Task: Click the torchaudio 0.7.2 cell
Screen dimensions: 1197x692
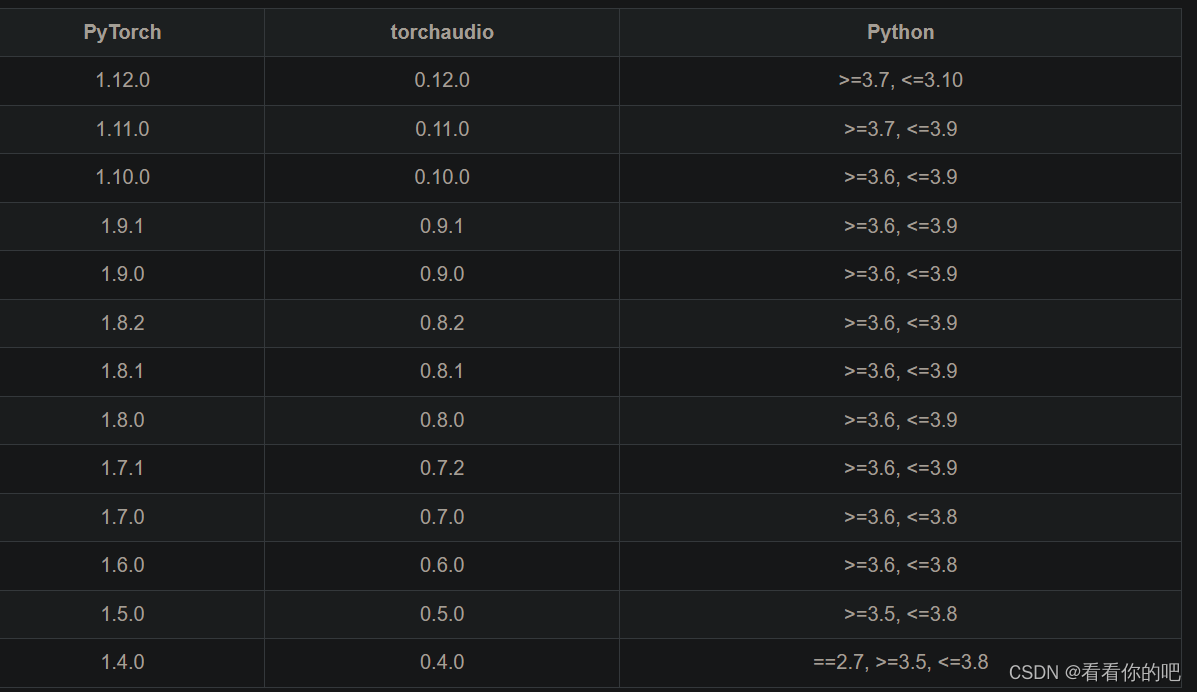Action: [441, 468]
